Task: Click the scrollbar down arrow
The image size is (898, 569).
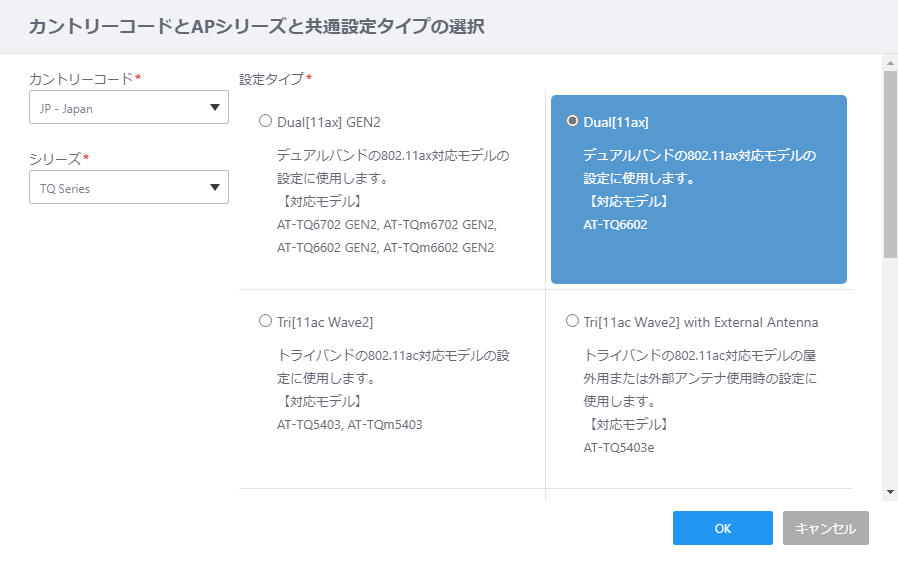Action: coord(890,492)
